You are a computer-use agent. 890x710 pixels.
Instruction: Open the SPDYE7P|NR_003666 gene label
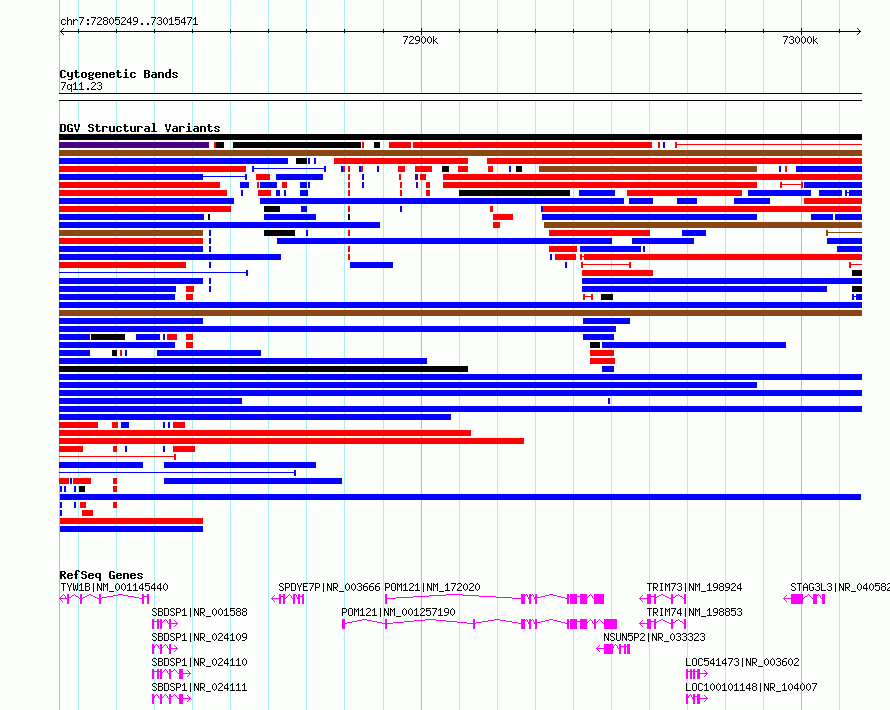click(329, 587)
